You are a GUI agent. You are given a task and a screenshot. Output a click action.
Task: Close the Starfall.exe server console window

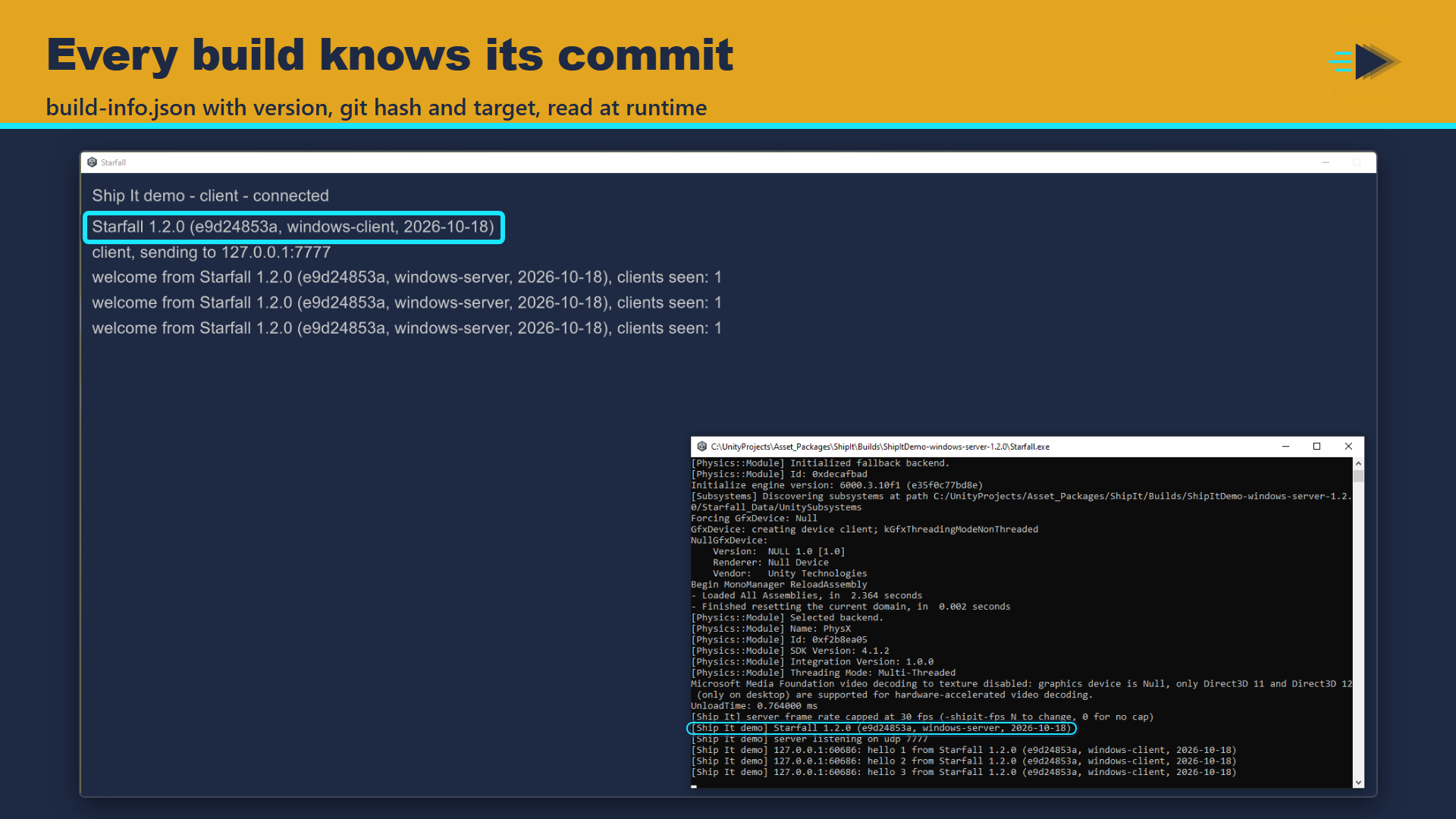1348,447
